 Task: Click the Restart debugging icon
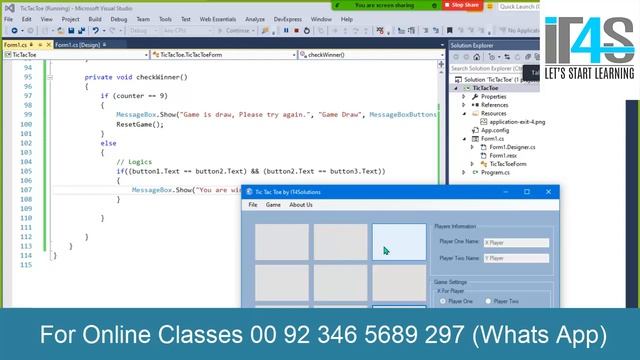pos(307,31)
